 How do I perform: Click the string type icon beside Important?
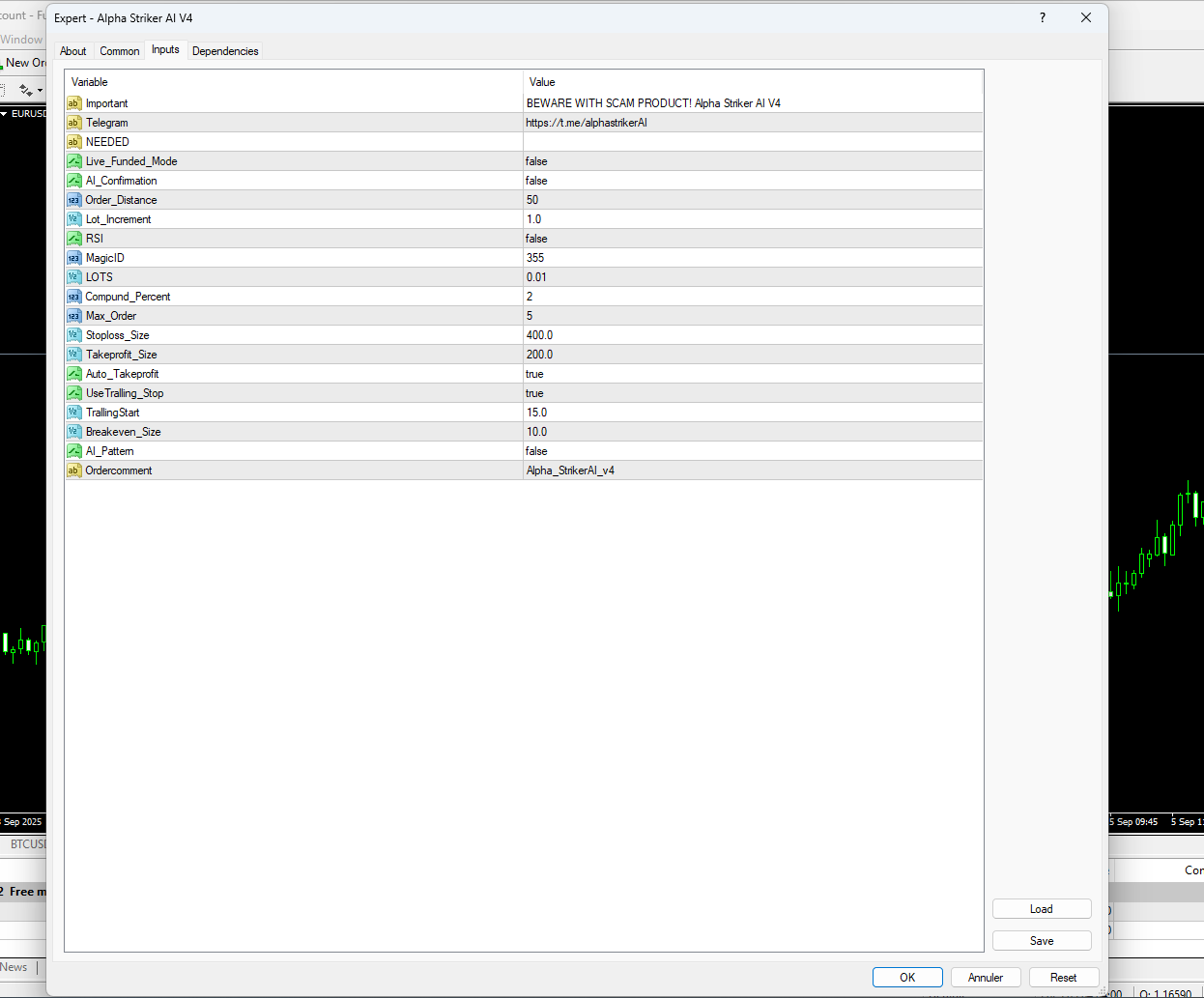point(73,103)
